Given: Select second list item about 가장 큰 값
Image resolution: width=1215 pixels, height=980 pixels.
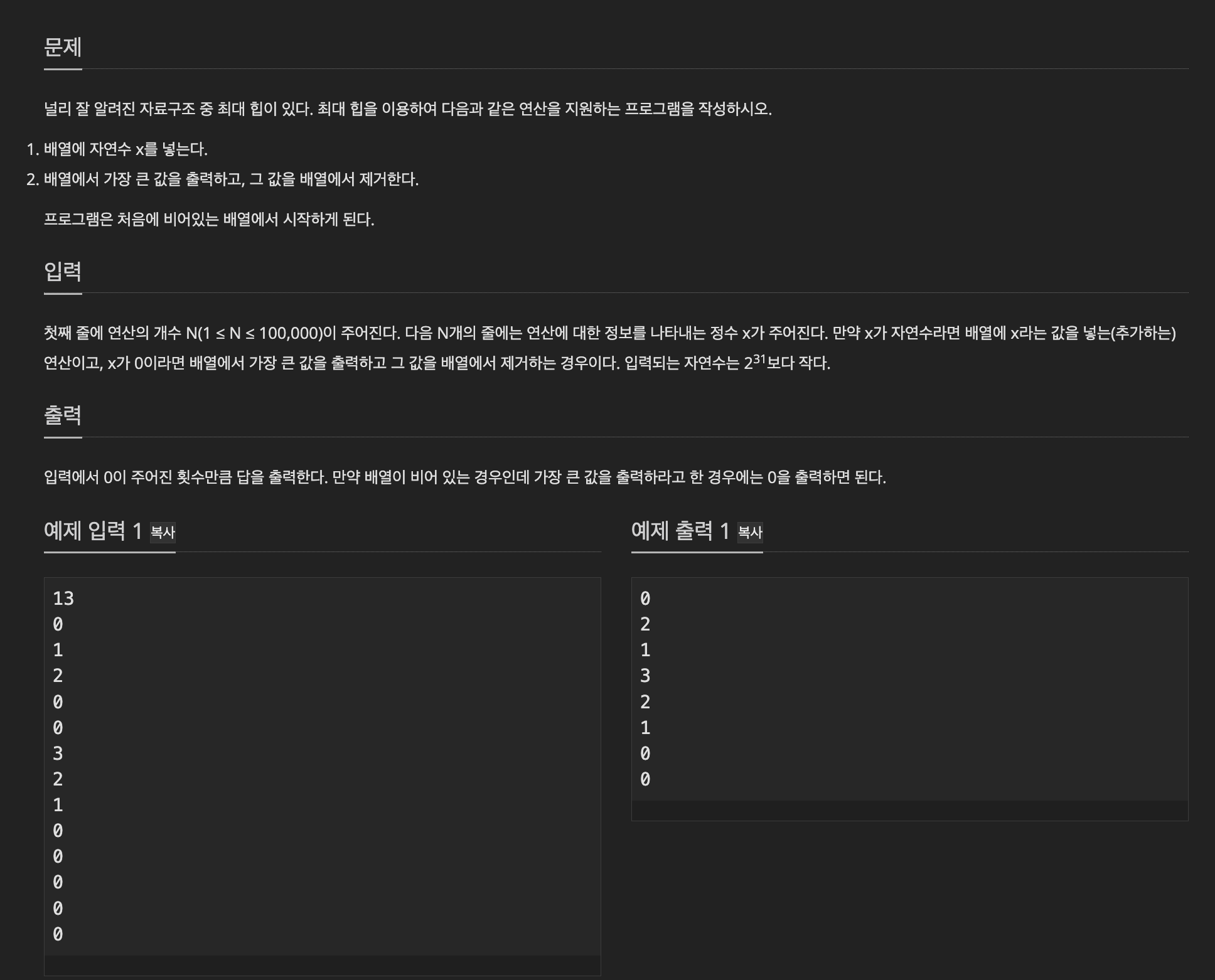Looking at the screenshot, I should click(x=231, y=179).
